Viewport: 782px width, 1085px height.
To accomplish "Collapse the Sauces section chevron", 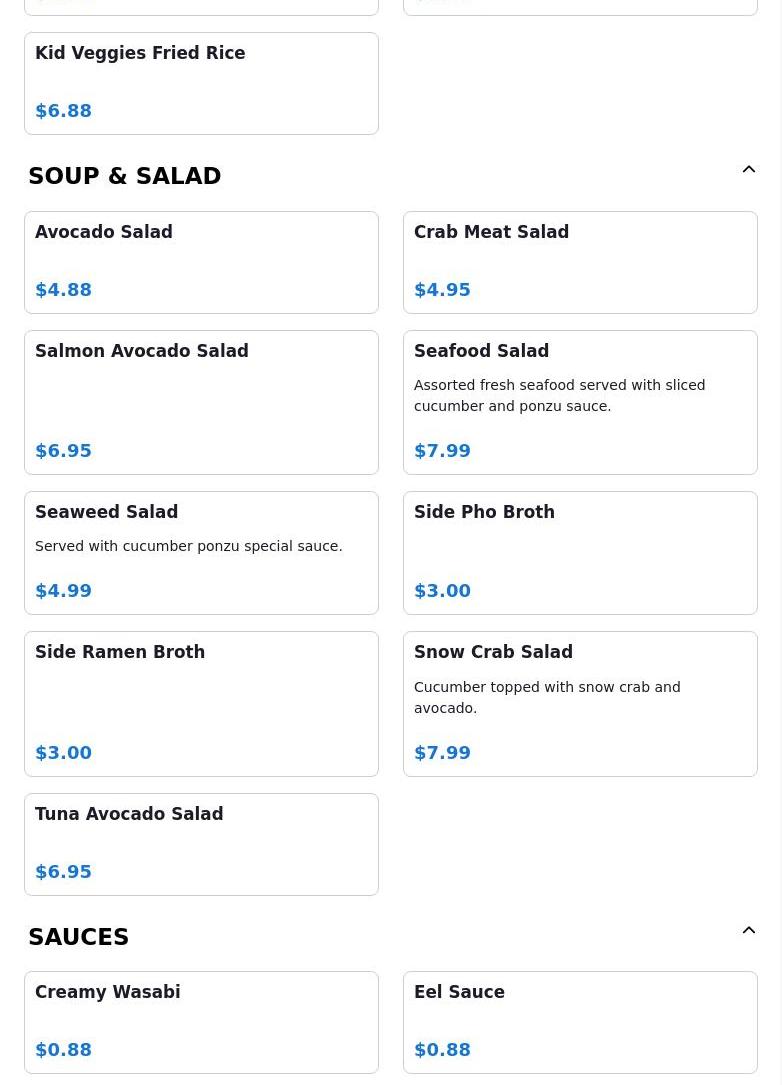I will (x=748, y=931).
